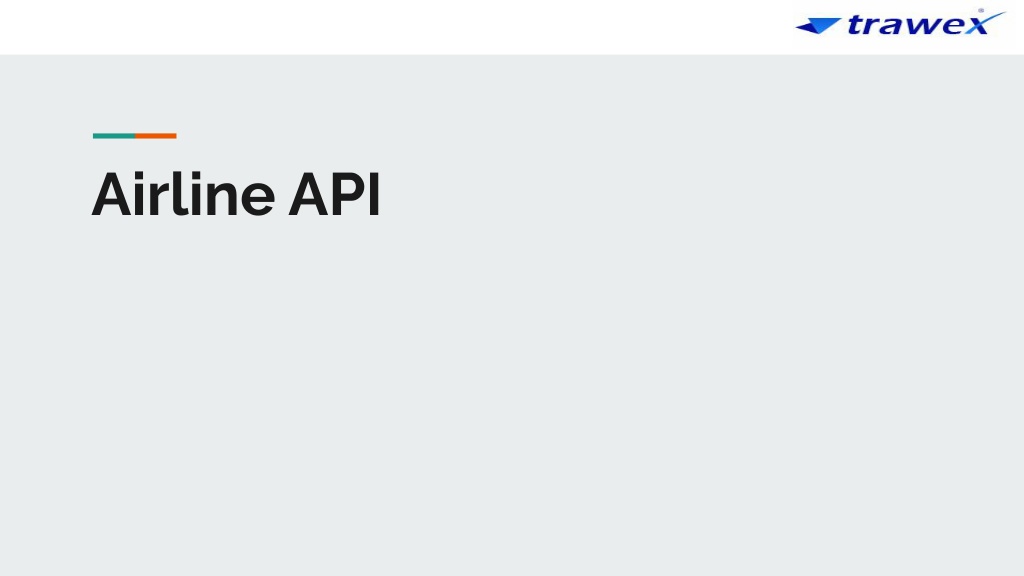Click the final letter I in API

click(374, 195)
